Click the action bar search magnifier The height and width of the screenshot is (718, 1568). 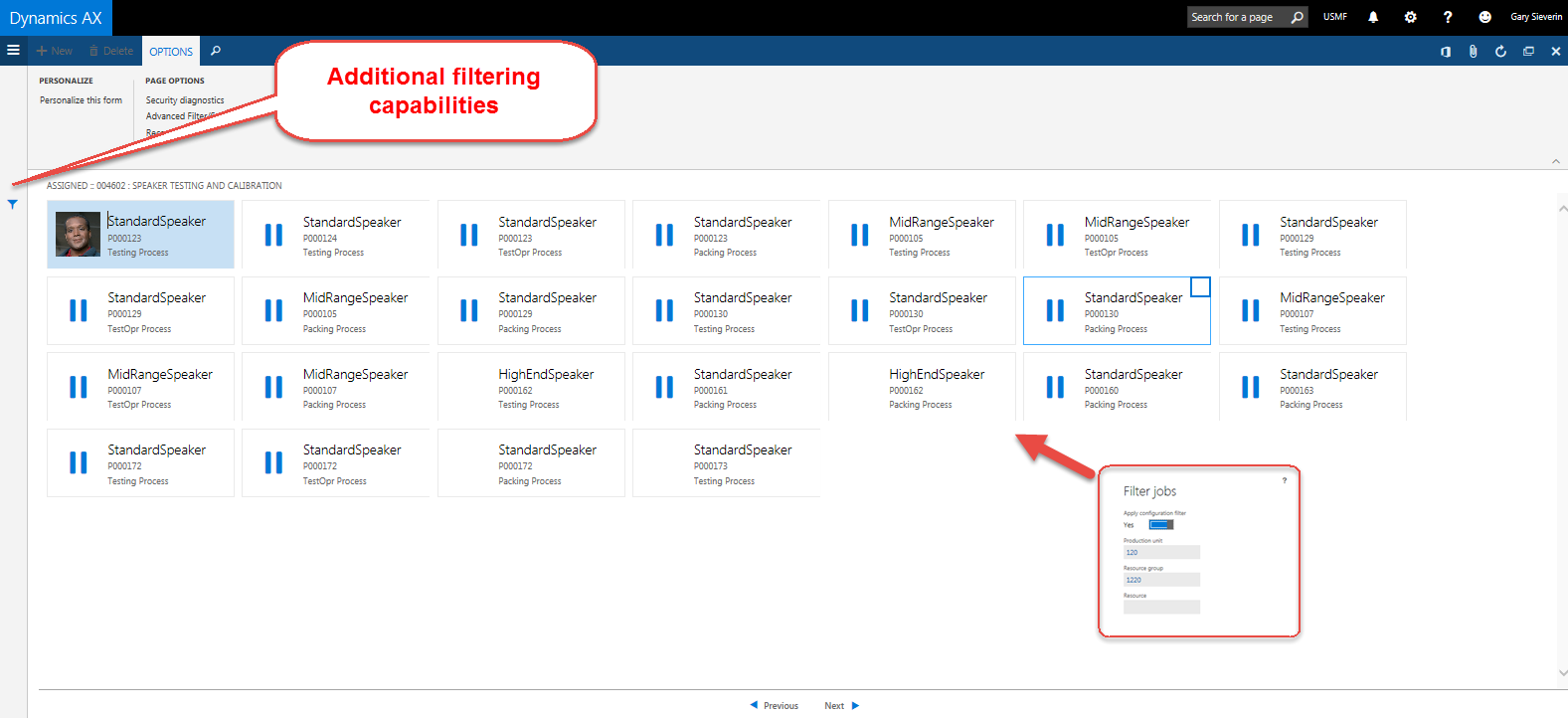(x=216, y=51)
